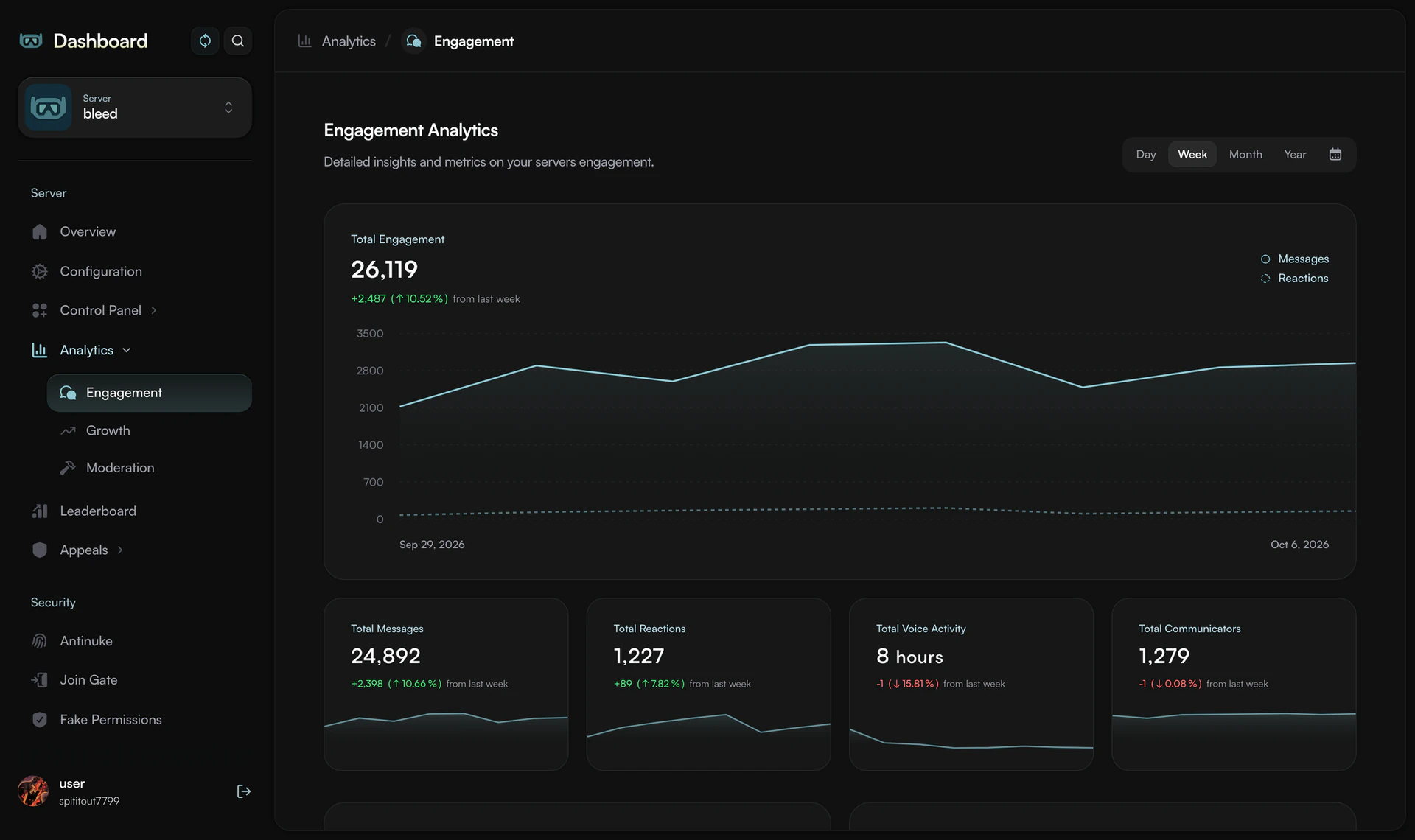Open the Antinuke security page
1415x840 pixels.
point(86,641)
